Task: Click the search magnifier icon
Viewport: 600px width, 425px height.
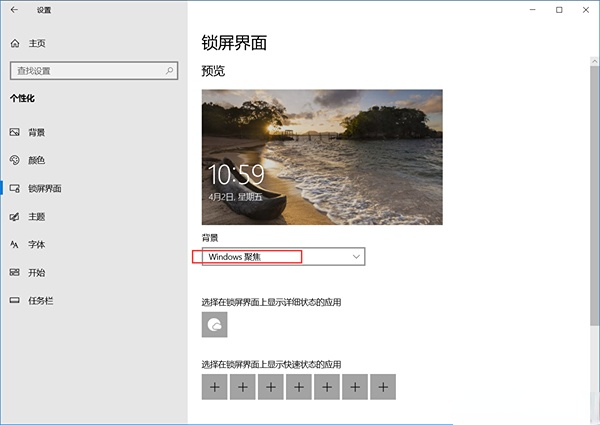Action: click(x=170, y=70)
